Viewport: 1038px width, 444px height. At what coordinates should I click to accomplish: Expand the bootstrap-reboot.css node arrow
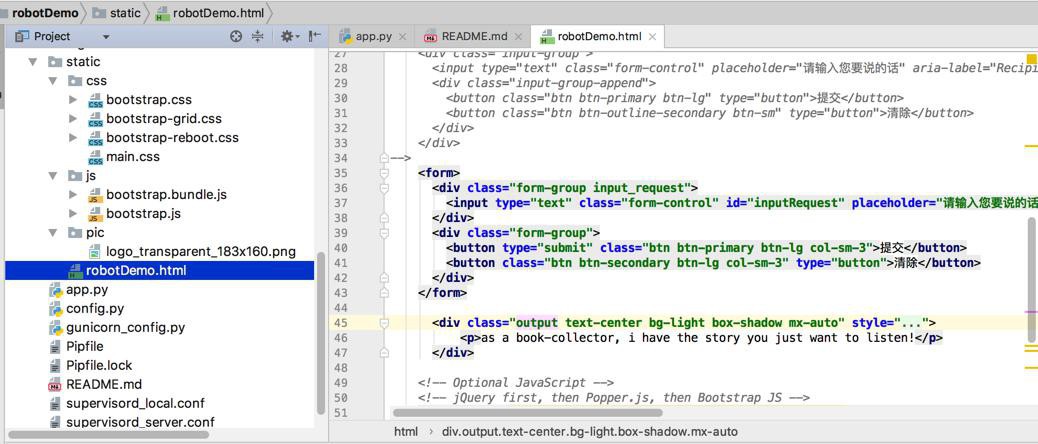coord(73,138)
